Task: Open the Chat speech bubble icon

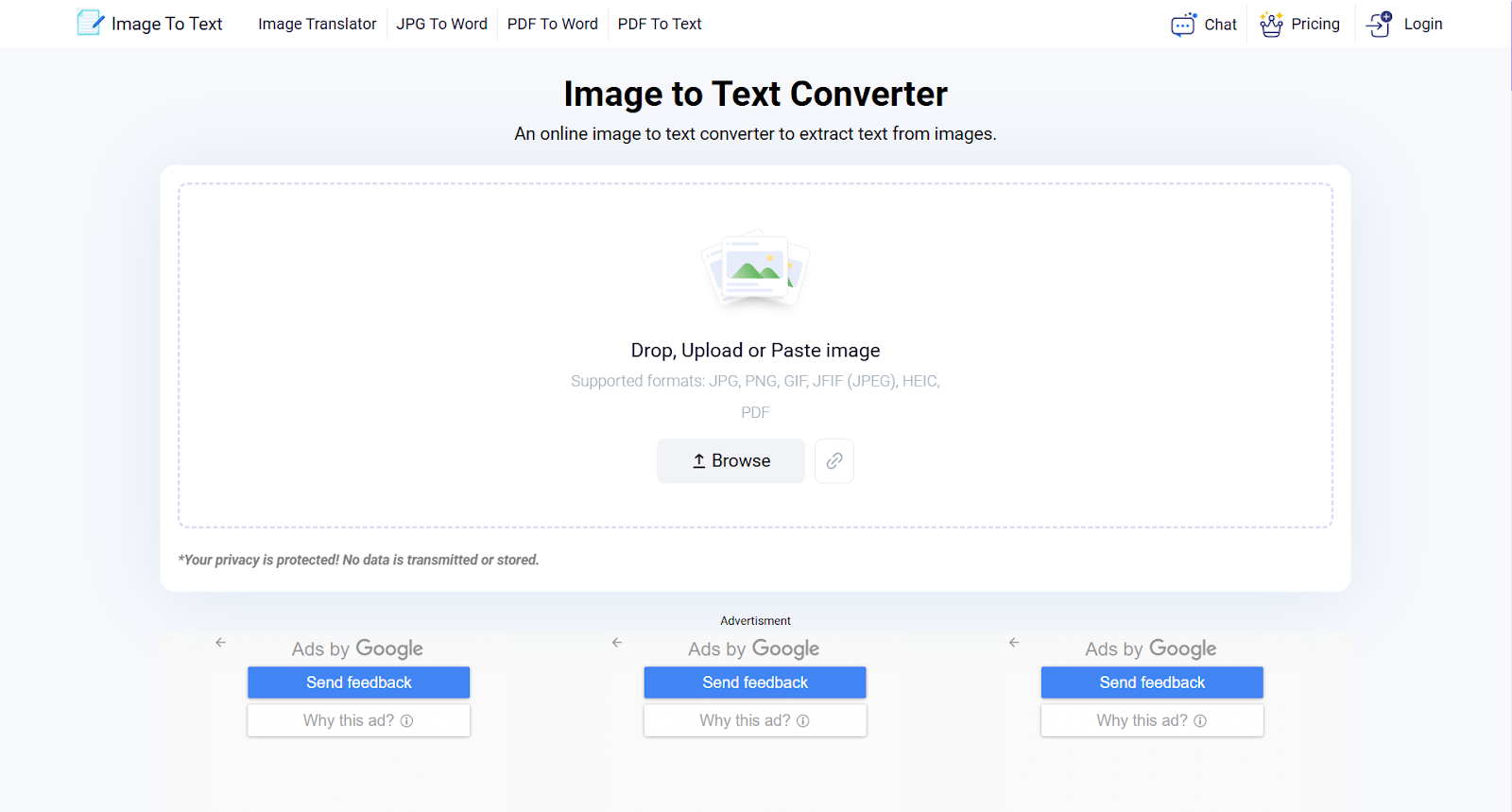Action: (x=1183, y=25)
